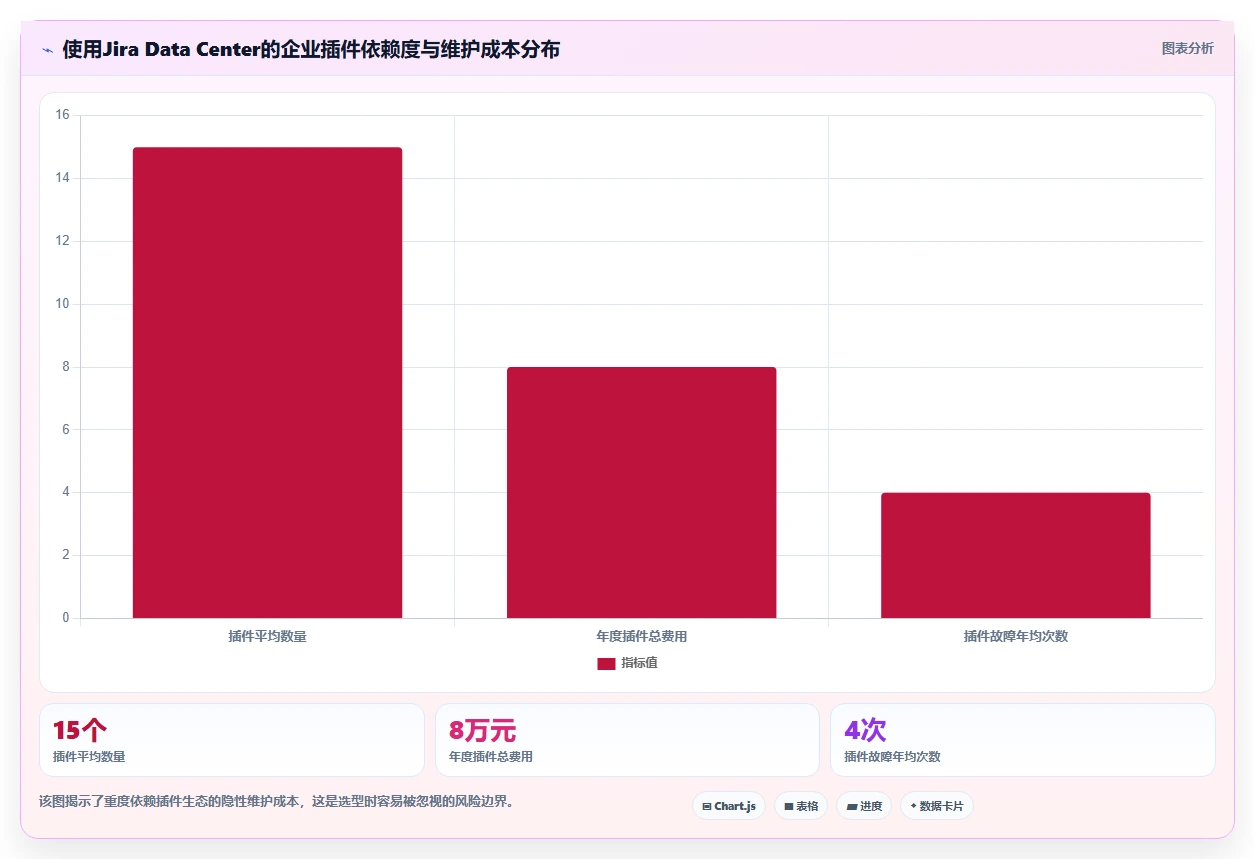This screenshot has height=859, width=1255.
Task: Toggle the 指标值 legend color swatch
Action: (x=606, y=663)
